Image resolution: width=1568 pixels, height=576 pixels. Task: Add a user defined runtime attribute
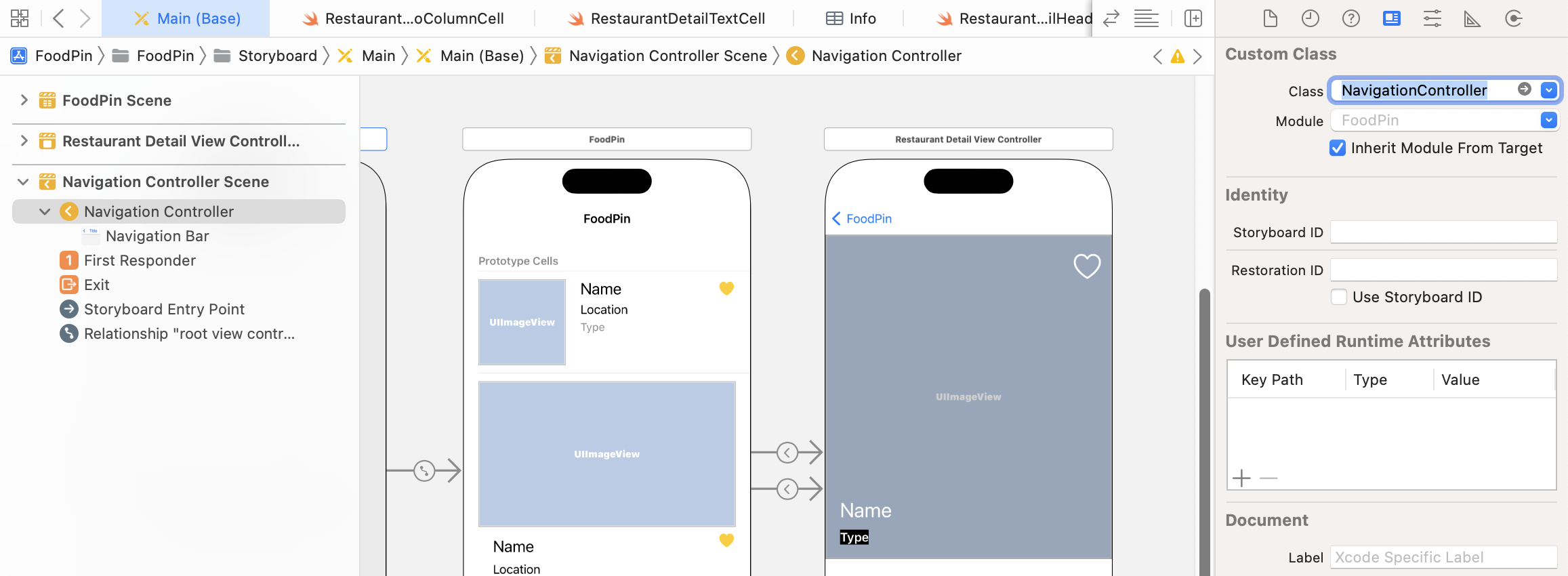pyautogui.click(x=1241, y=478)
